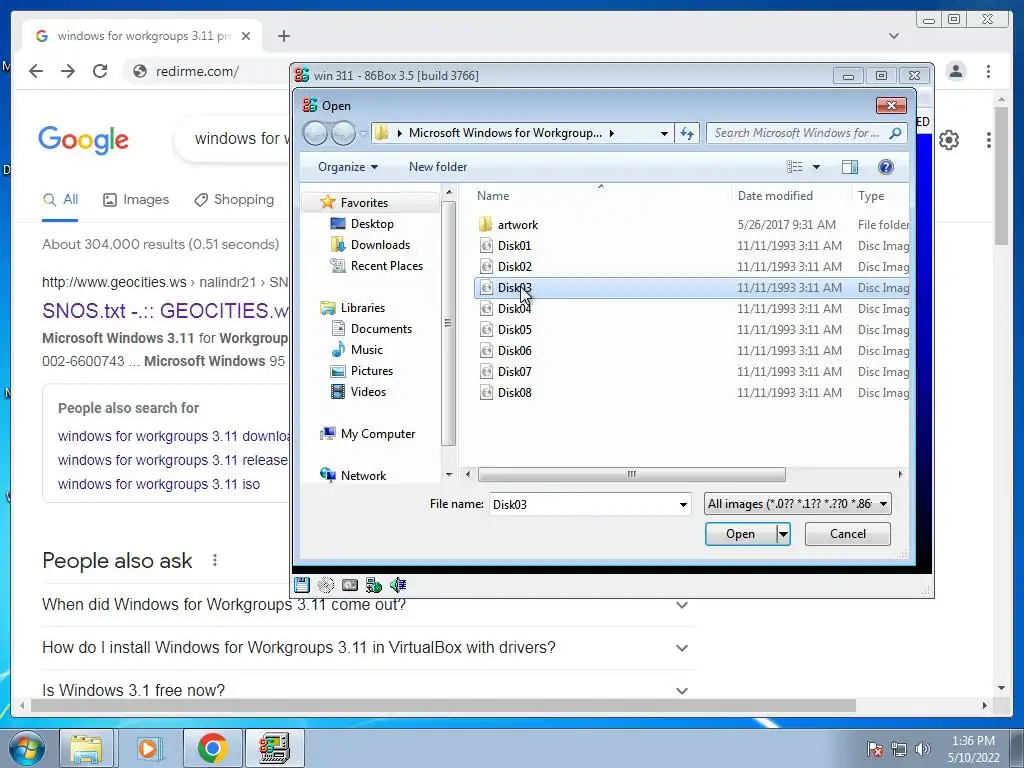Open Shopping tab in Google results
The width and height of the screenshot is (1024, 768).
234,199
